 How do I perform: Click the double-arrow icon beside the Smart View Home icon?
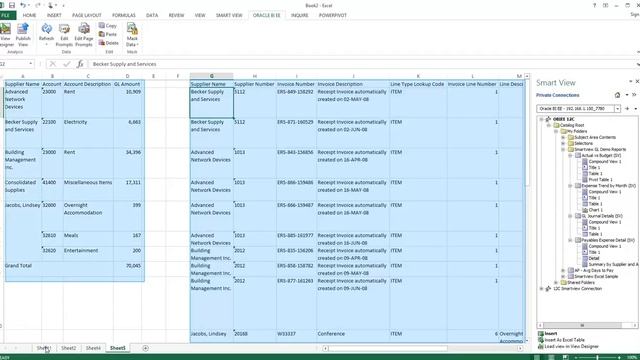[634, 95]
